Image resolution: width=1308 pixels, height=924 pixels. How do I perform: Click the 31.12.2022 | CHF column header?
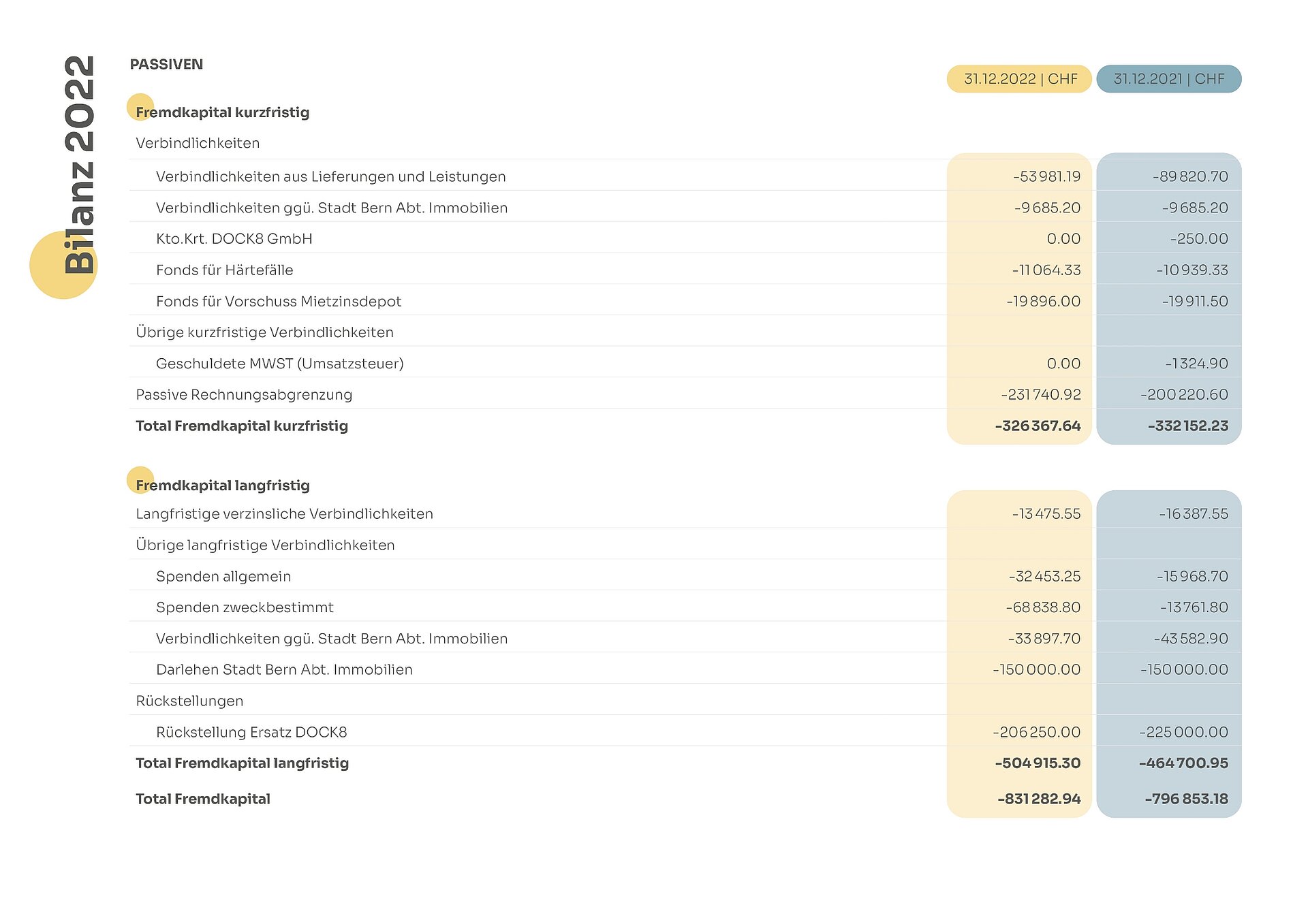1019,79
